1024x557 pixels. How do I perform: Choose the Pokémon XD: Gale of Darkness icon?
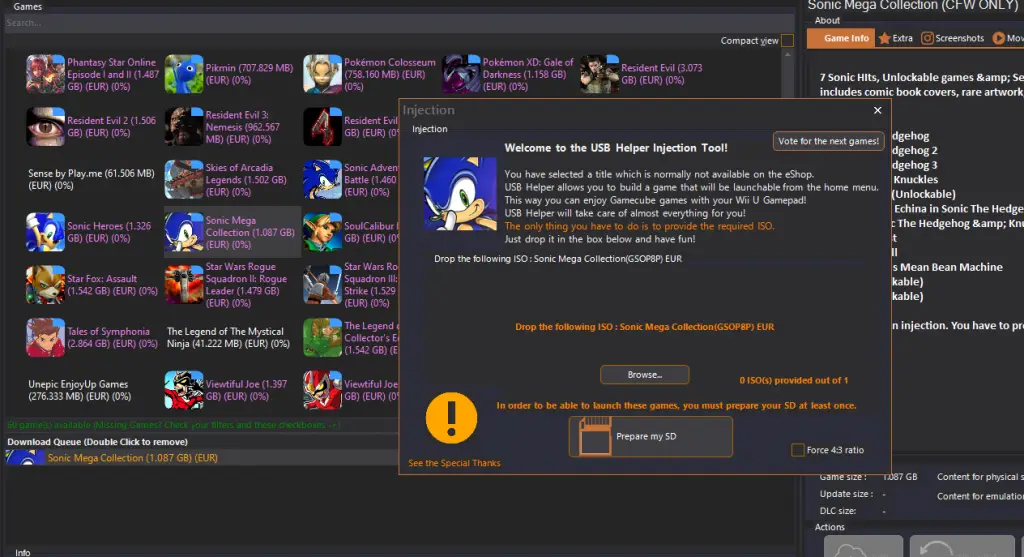click(460, 74)
